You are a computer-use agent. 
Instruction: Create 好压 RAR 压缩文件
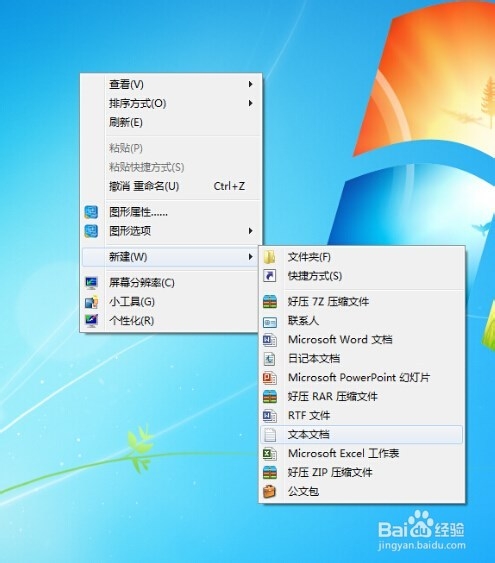pyautogui.click(x=362, y=396)
